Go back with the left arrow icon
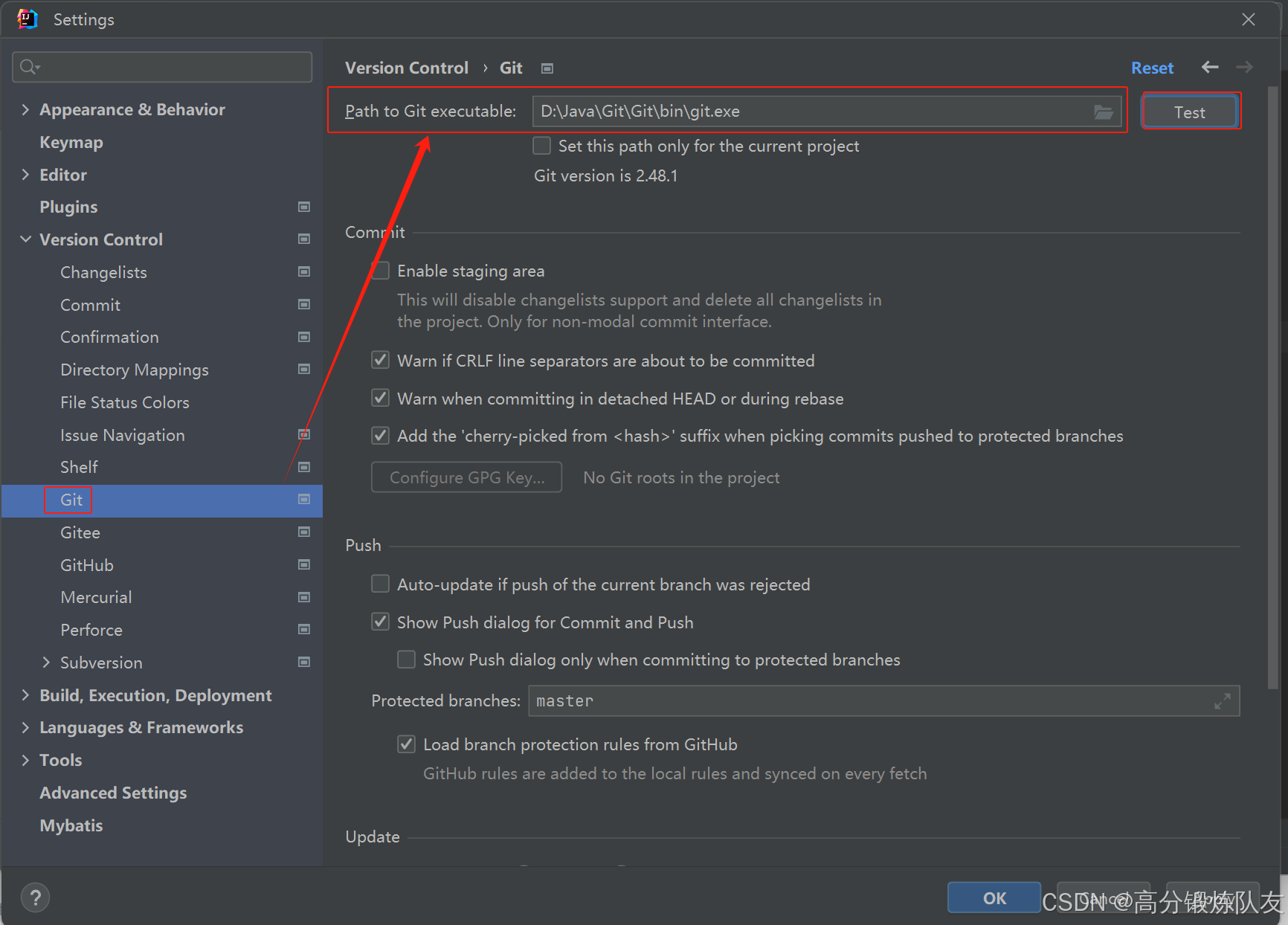Viewport: 1288px width, 925px height. (x=1210, y=68)
